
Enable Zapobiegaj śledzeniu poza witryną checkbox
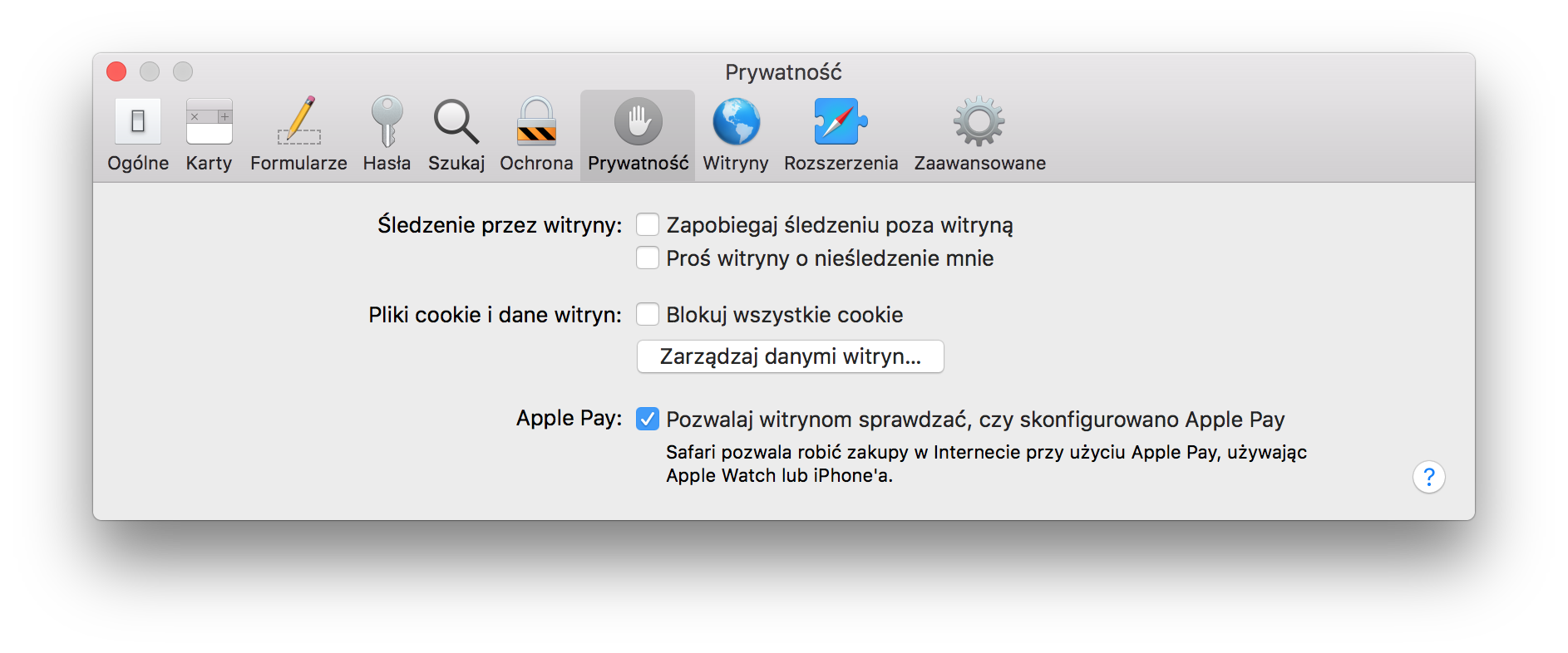[648, 224]
